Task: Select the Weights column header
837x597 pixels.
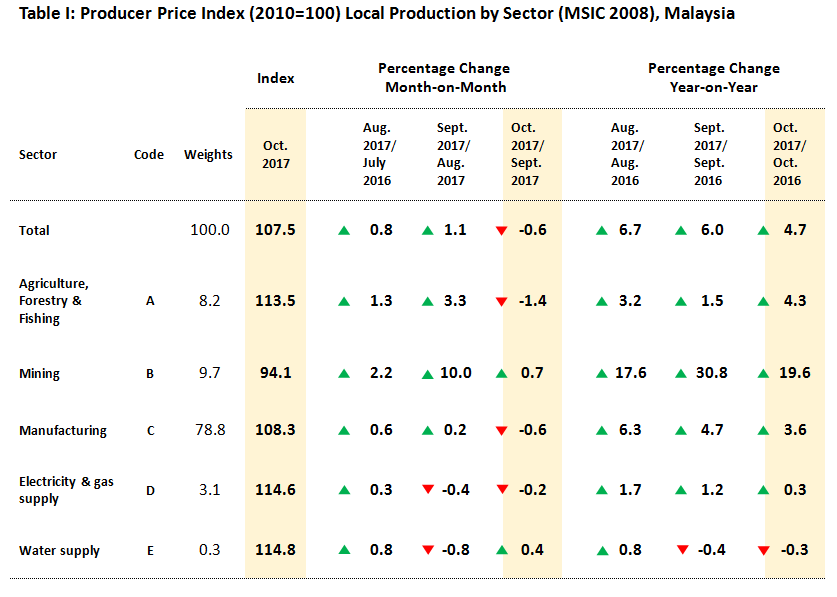Action: pos(208,155)
